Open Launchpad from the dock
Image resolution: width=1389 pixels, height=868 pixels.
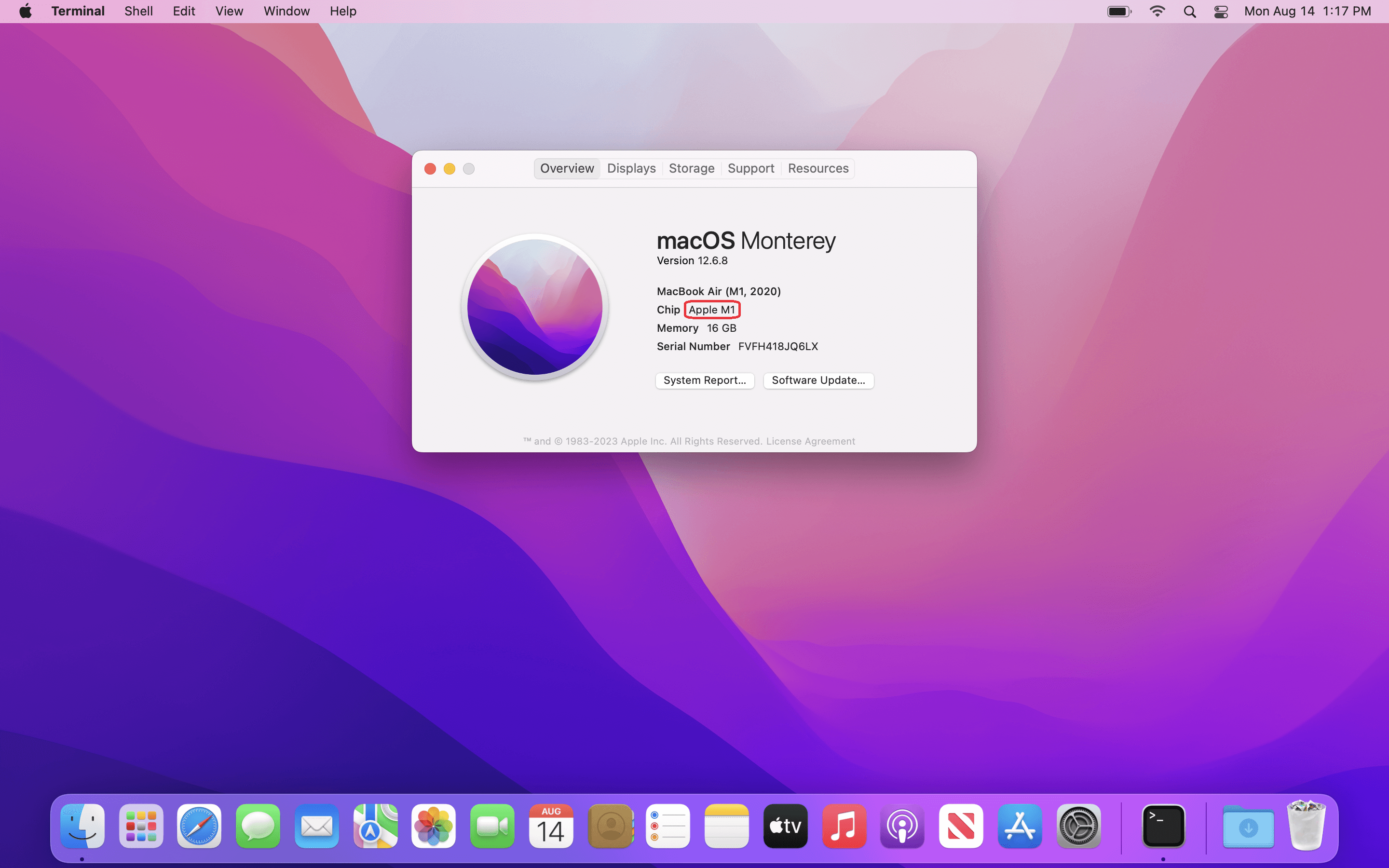141,827
